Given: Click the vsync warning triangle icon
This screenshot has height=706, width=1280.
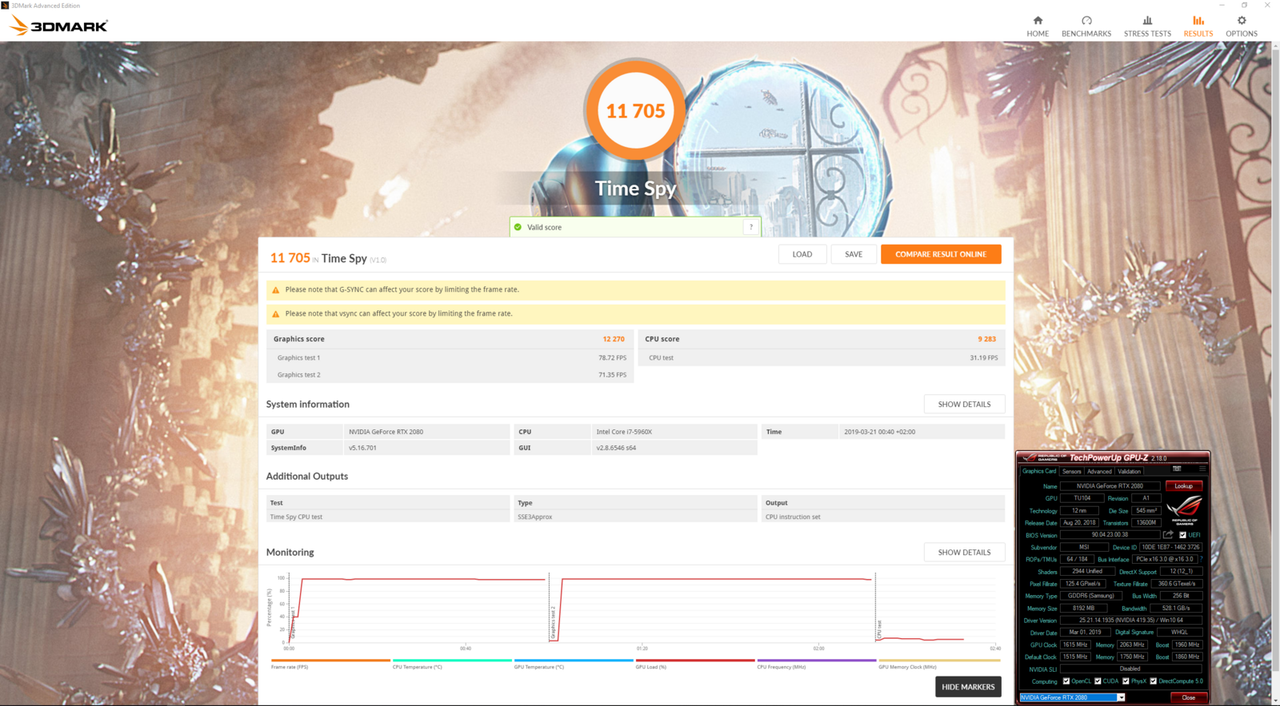Looking at the screenshot, I should pyautogui.click(x=276, y=314).
